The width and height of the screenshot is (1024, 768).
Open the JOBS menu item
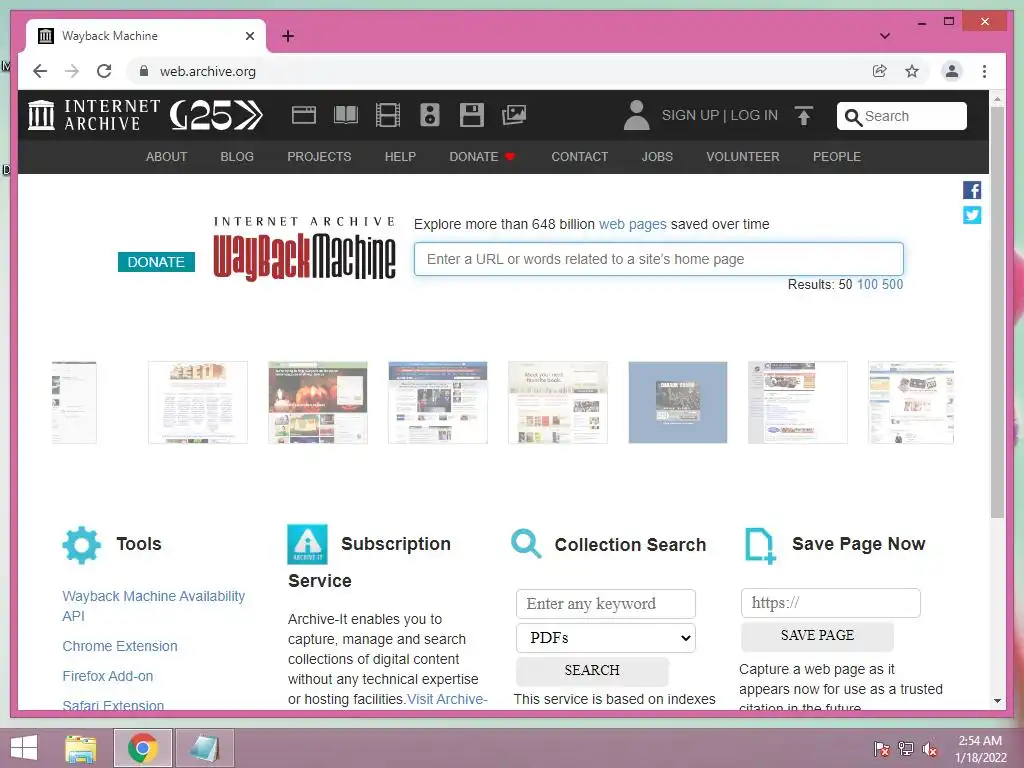[657, 157]
